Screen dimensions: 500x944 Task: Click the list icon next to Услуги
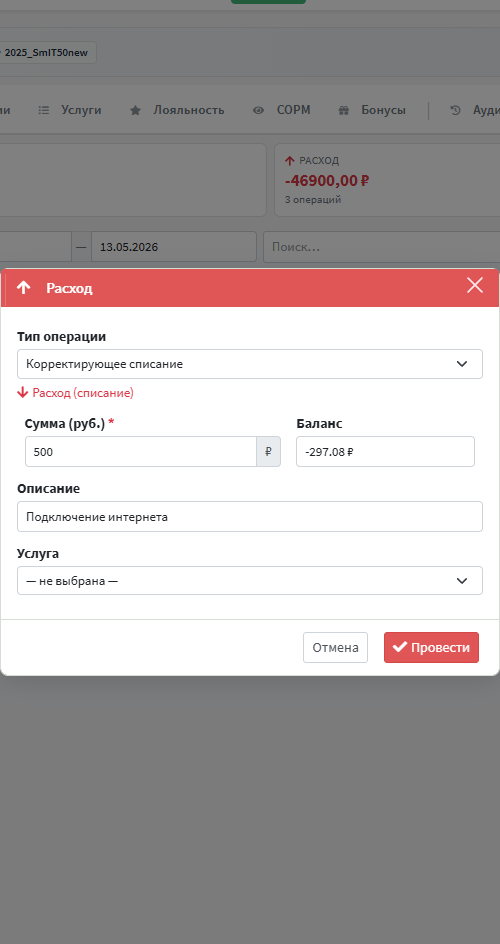[44, 110]
